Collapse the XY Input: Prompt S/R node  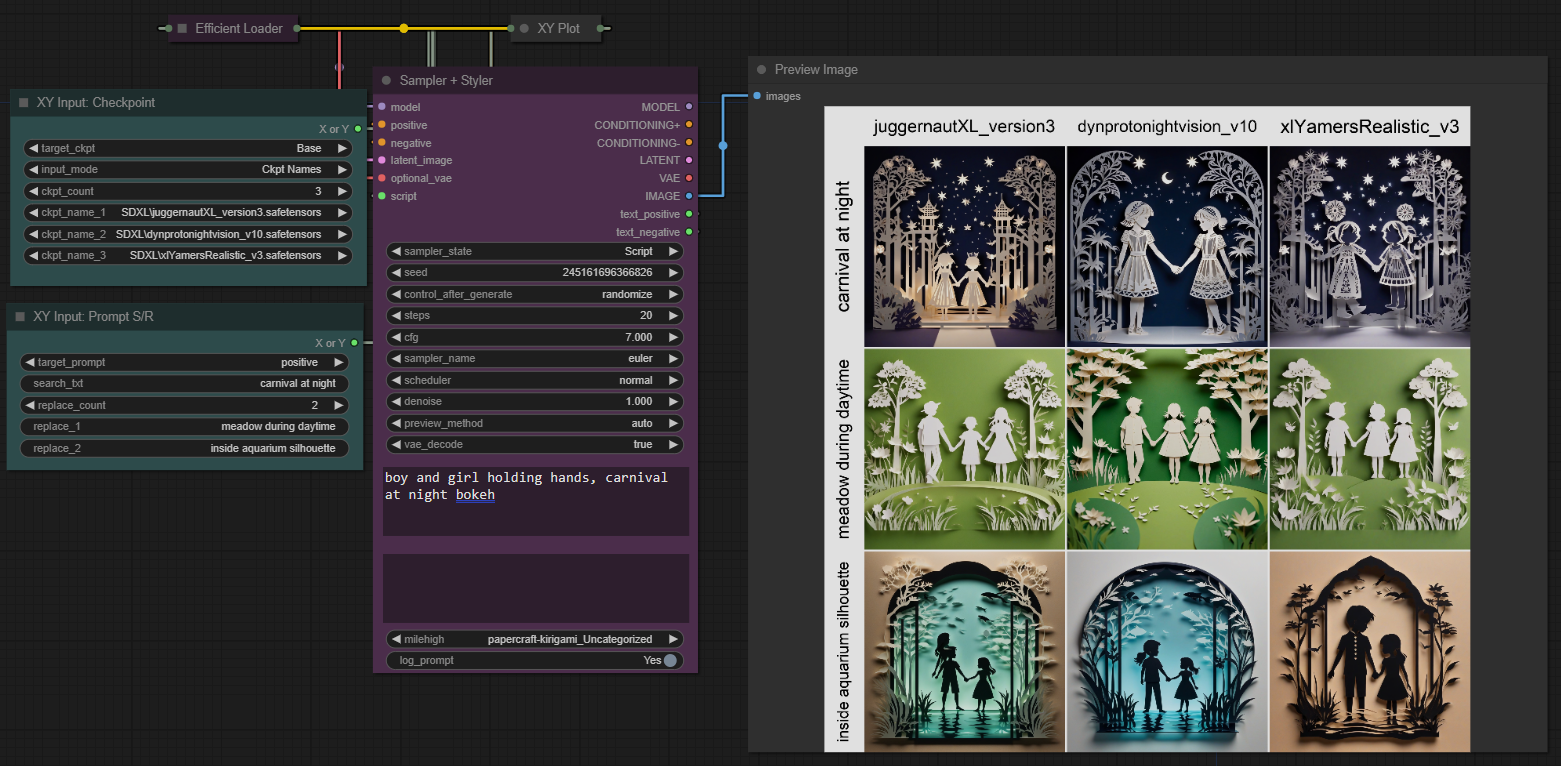tap(20, 317)
